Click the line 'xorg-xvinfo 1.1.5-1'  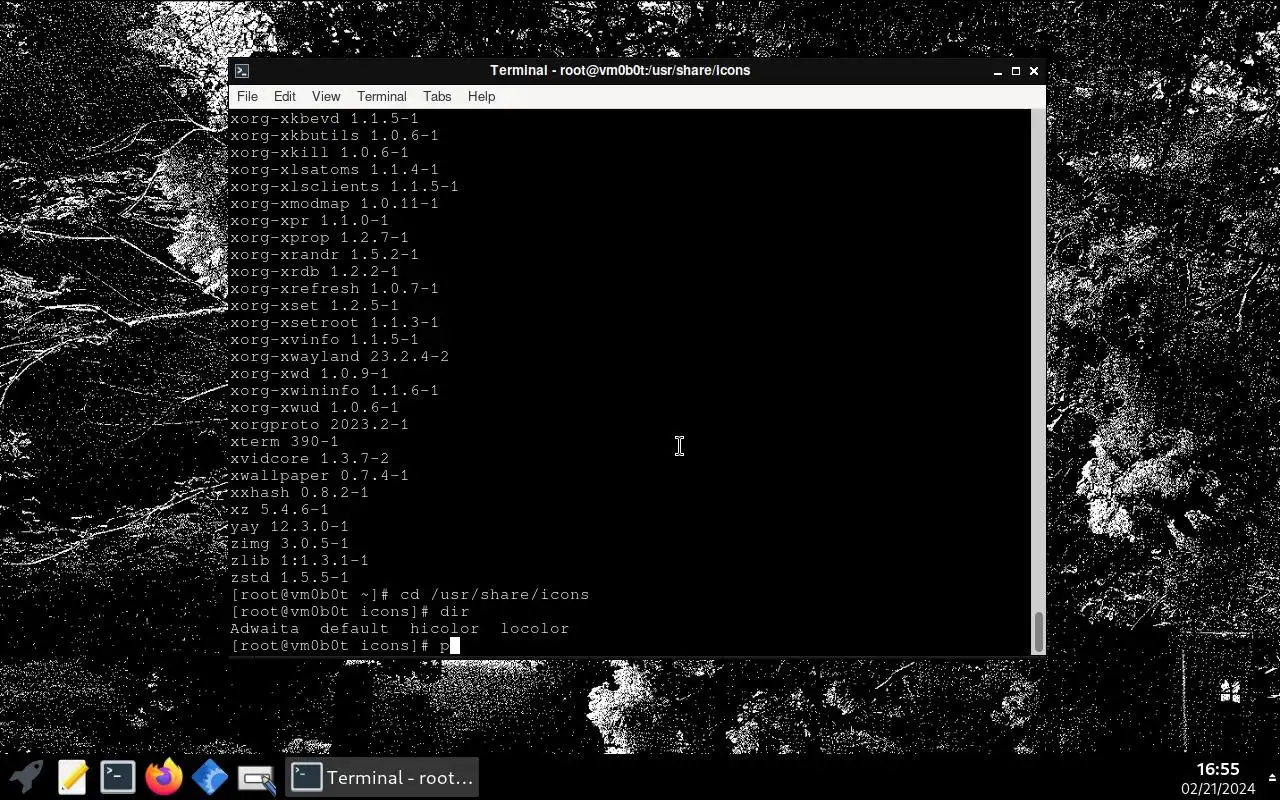pos(324,339)
